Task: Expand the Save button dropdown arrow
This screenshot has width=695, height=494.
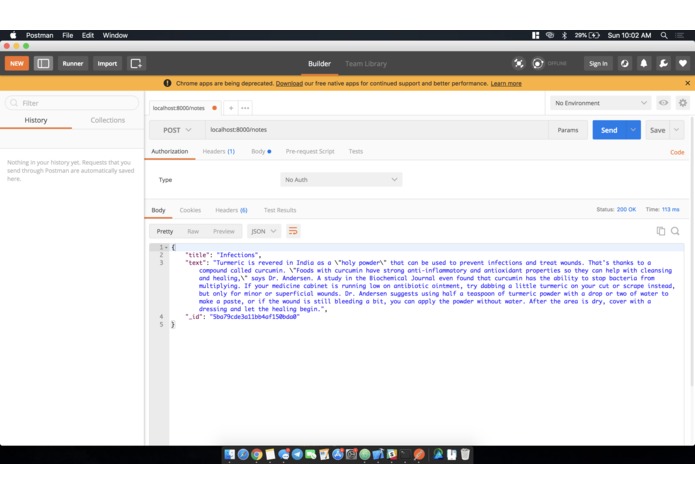Action: coord(676,130)
